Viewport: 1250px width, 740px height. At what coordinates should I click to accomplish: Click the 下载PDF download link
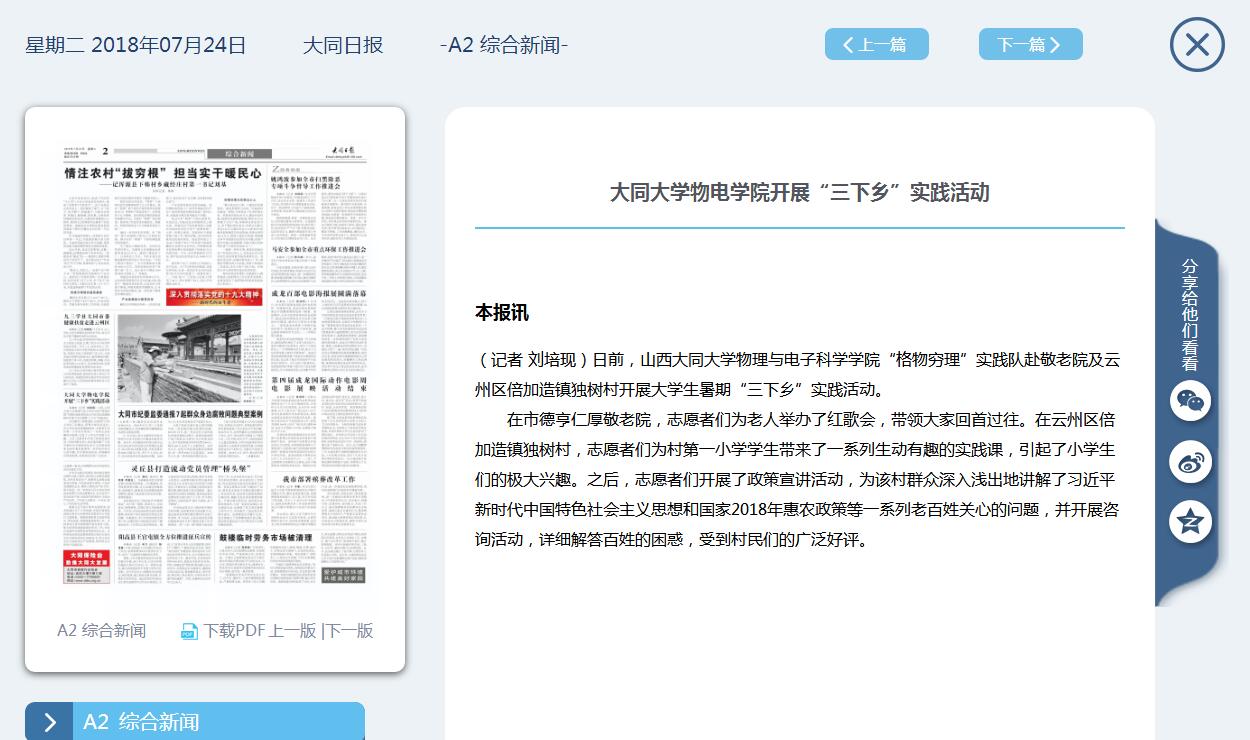[x=234, y=631]
